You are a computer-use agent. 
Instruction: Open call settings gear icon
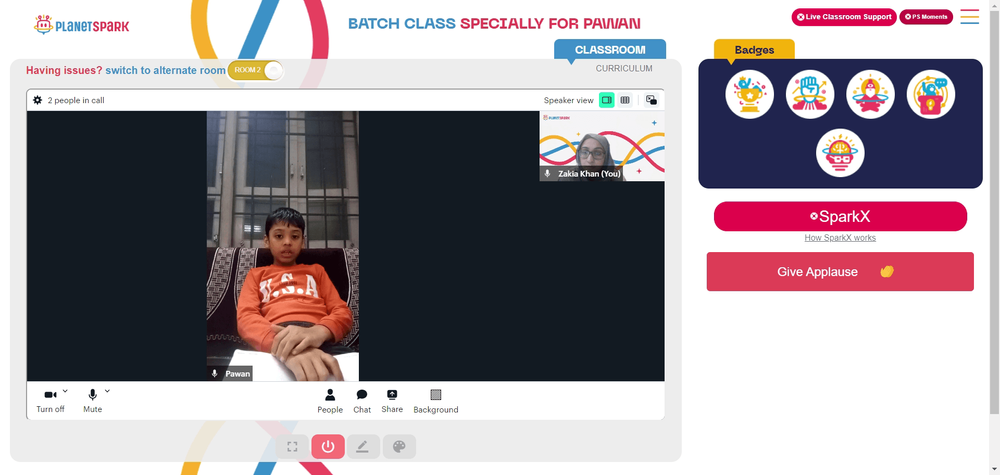(38, 100)
